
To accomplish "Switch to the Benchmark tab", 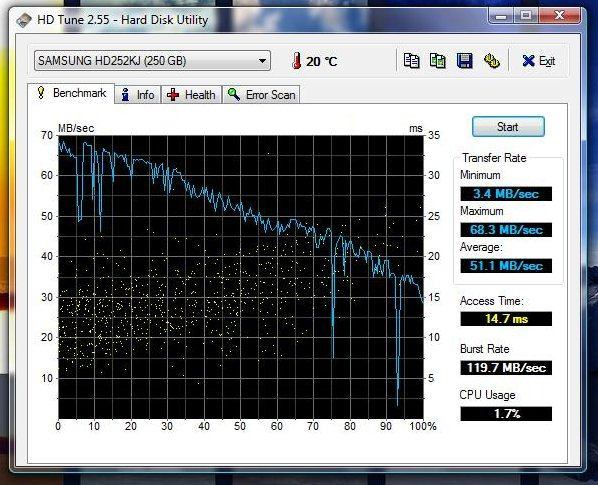I will 71,93.
